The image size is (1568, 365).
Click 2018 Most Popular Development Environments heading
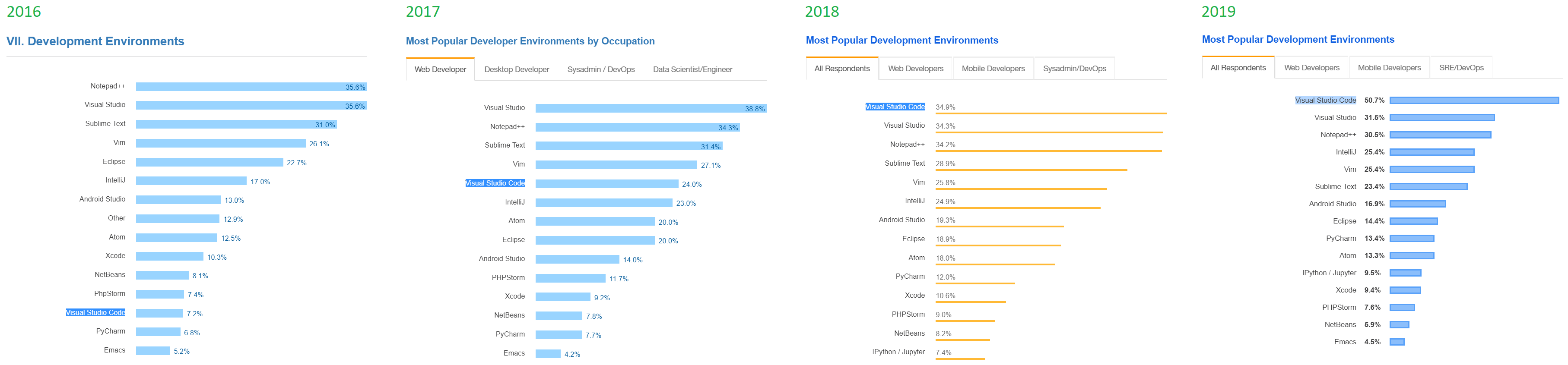pos(902,40)
